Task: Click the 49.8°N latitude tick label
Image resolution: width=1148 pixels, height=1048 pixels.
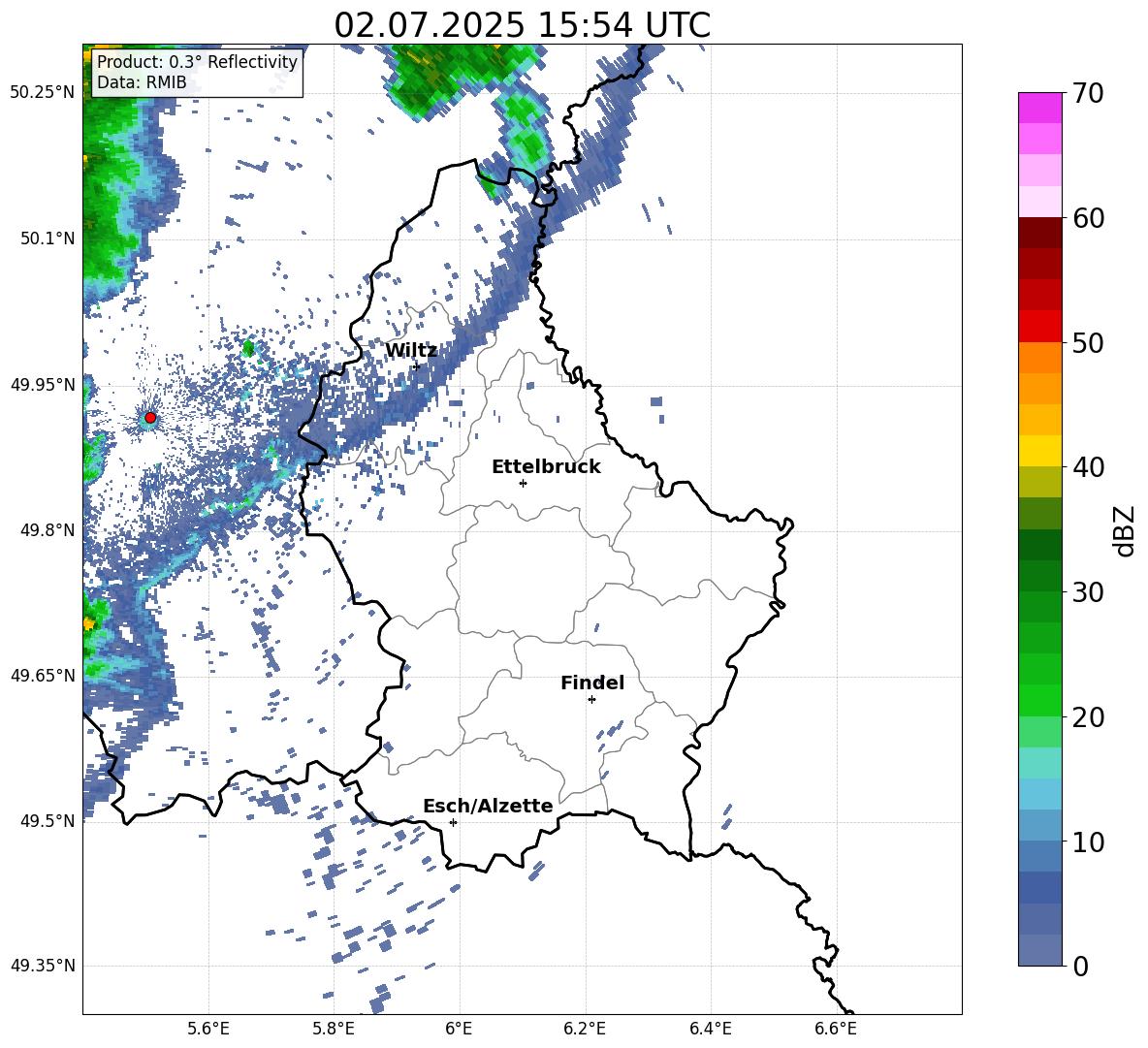Action: 48,530
